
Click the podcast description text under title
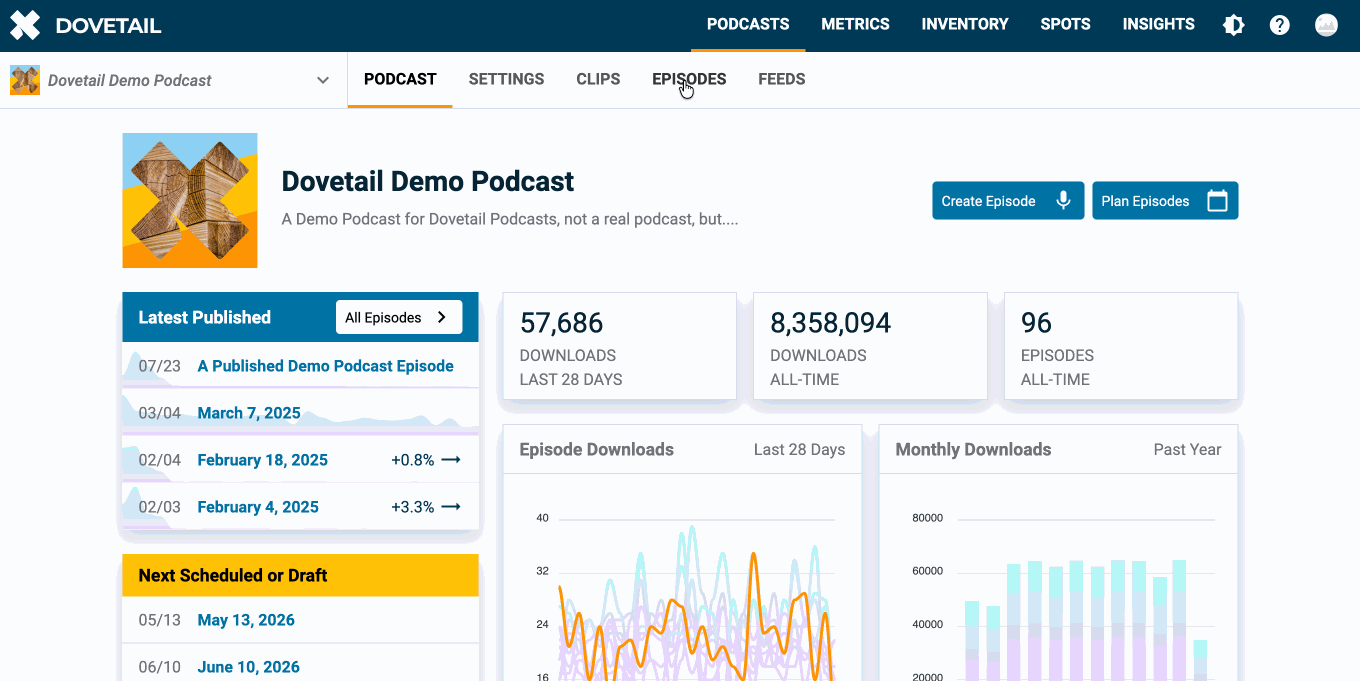pyautogui.click(x=510, y=219)
